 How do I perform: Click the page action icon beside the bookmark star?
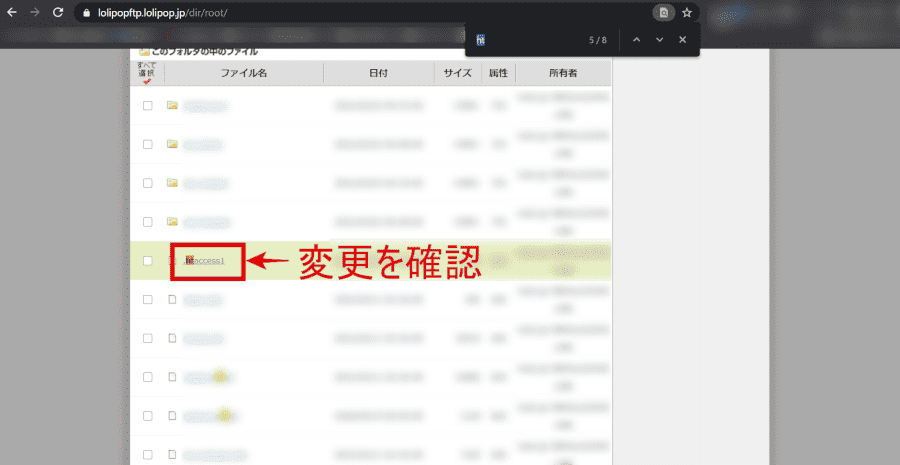pyautogui.click(x=663, y=13)
